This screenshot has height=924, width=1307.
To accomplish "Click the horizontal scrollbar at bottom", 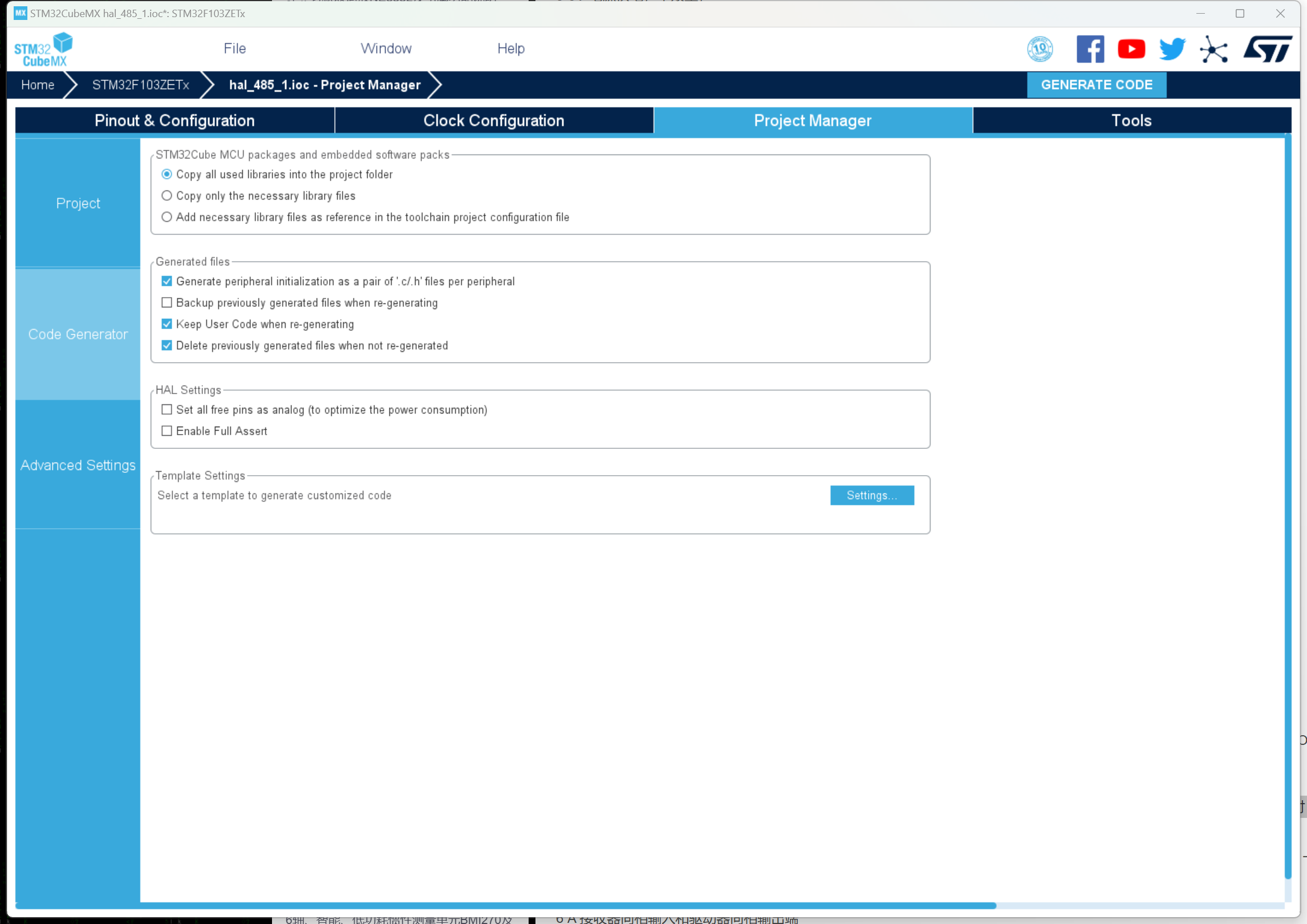I will pyautogui.click(x=505, y=905).
